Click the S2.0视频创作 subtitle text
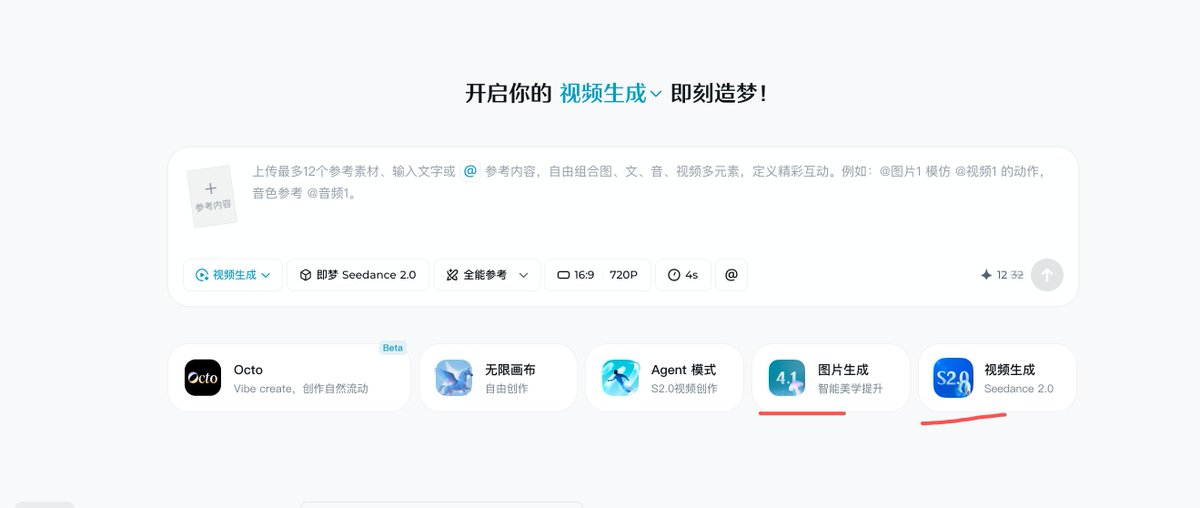Image resolution: width=1200 pixels, height=508 pixels. click(684, 389)
